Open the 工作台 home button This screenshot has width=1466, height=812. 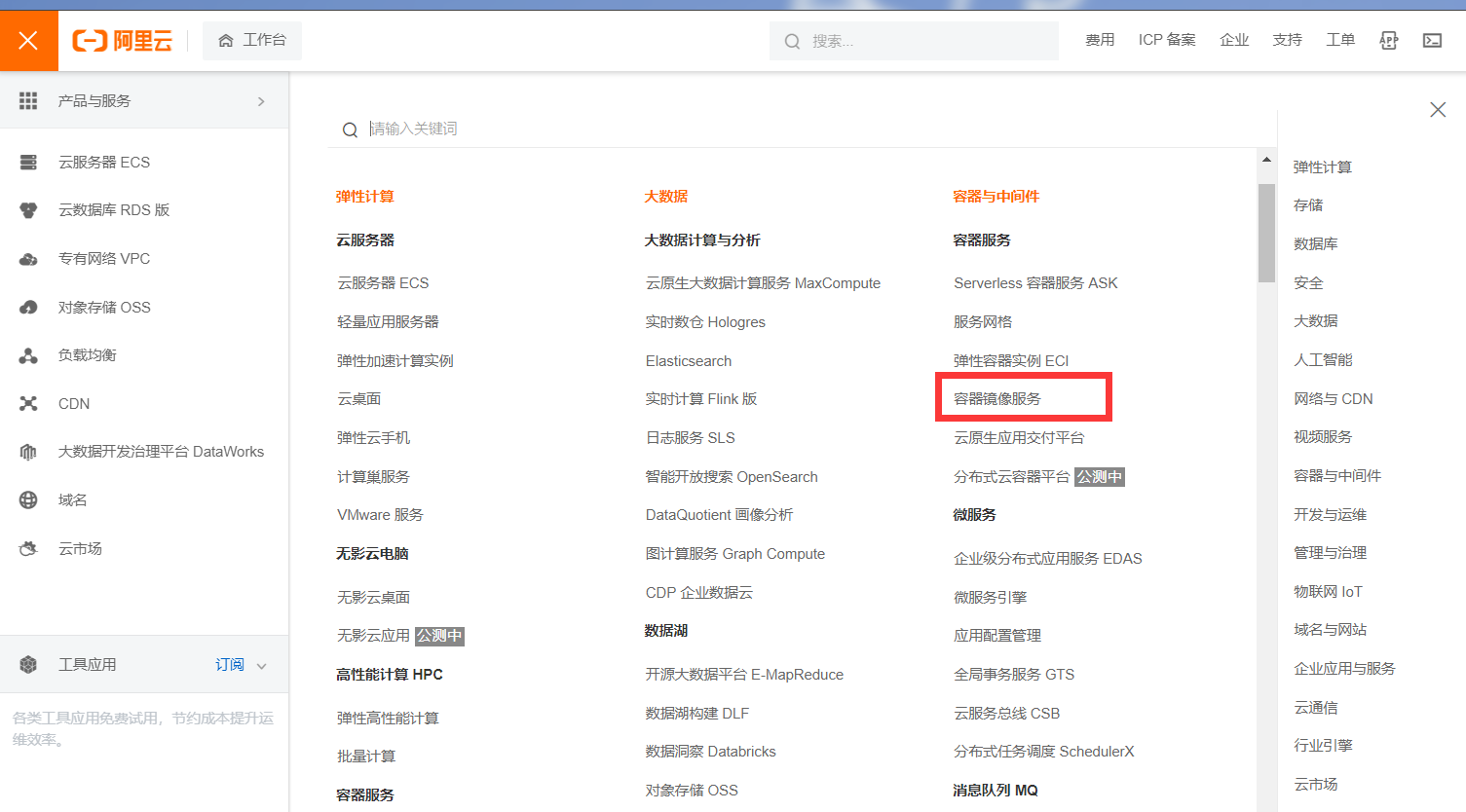pos(252,41)
